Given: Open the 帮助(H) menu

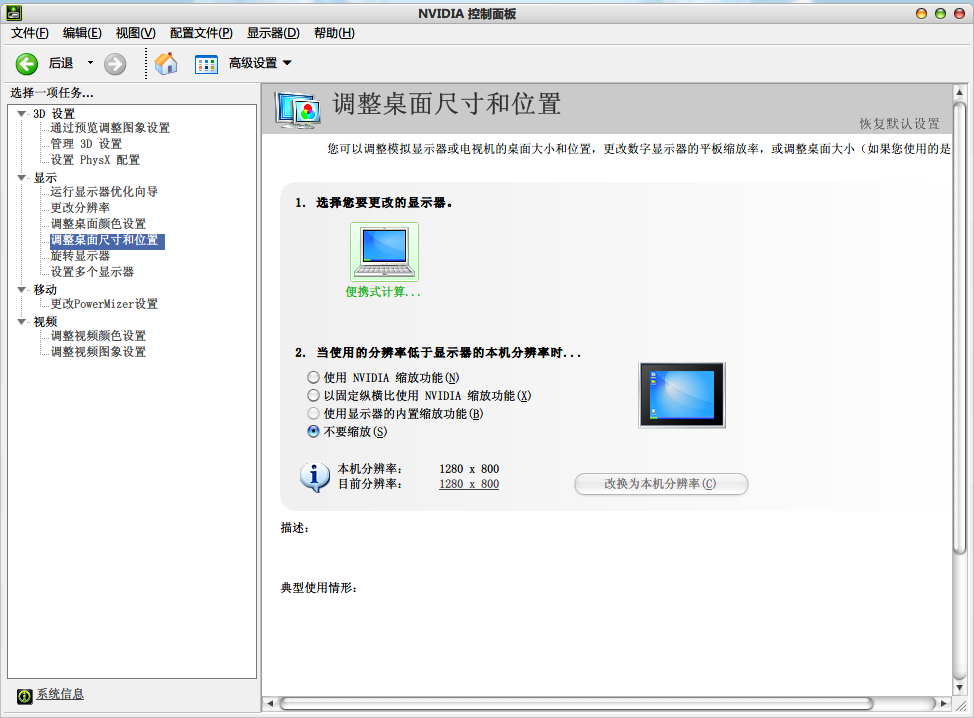Looking at the screenshot, I should pos(334,33).
